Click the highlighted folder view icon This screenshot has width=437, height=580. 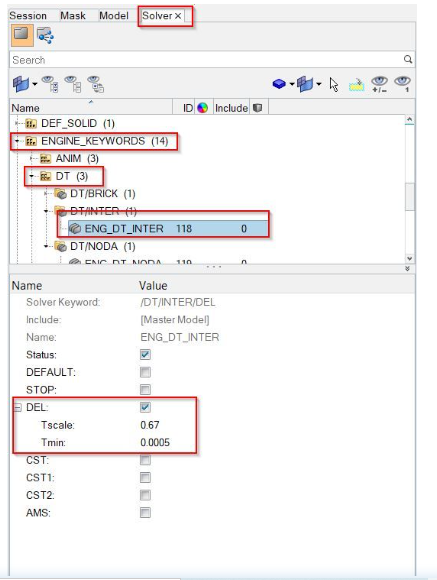click(x=22, y=35)
